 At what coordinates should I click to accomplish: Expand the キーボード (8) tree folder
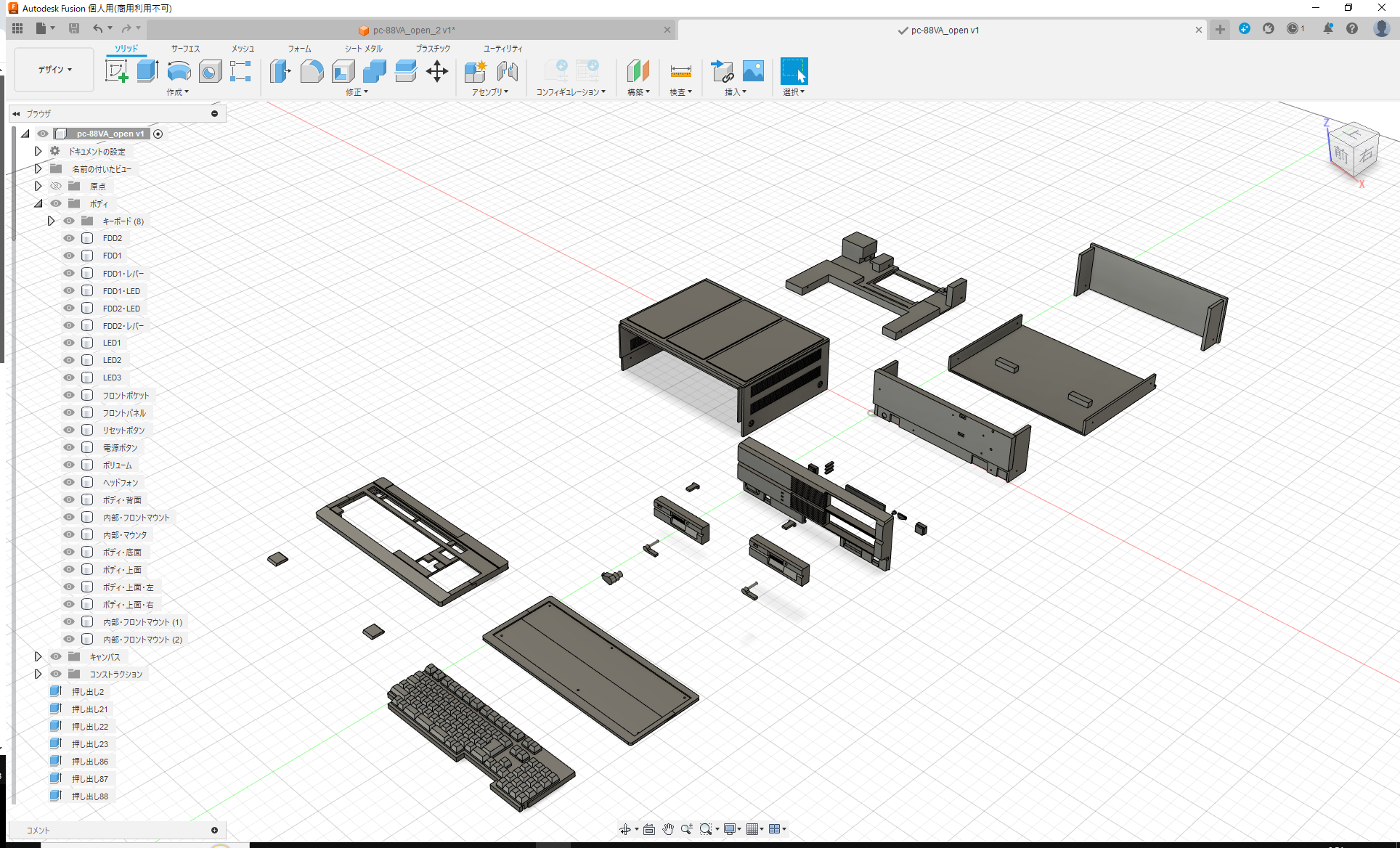pyautogui.click(x=51, y=221)
